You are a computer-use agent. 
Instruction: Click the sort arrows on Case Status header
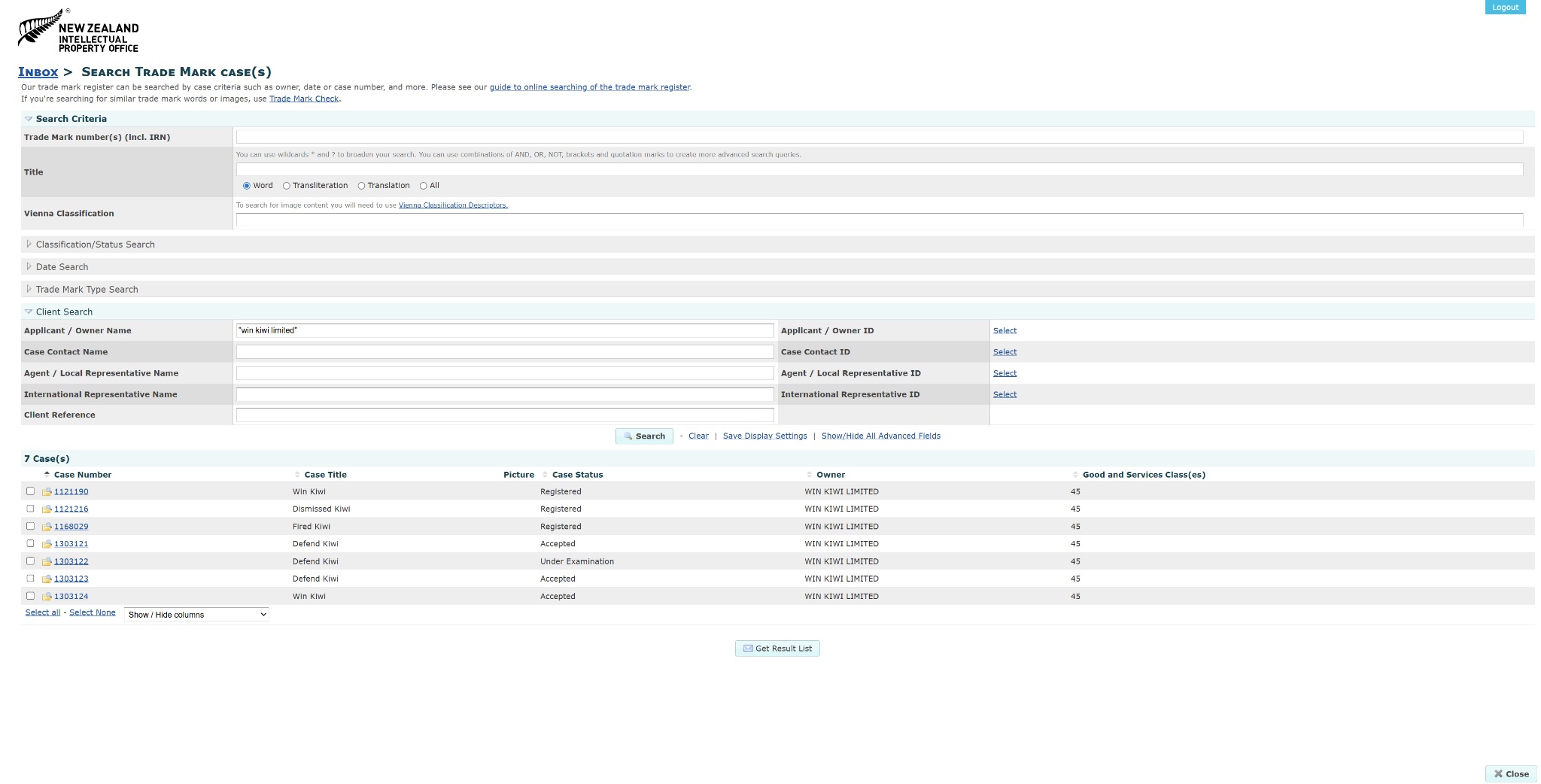pyautogui.click(x=545, y=475)
